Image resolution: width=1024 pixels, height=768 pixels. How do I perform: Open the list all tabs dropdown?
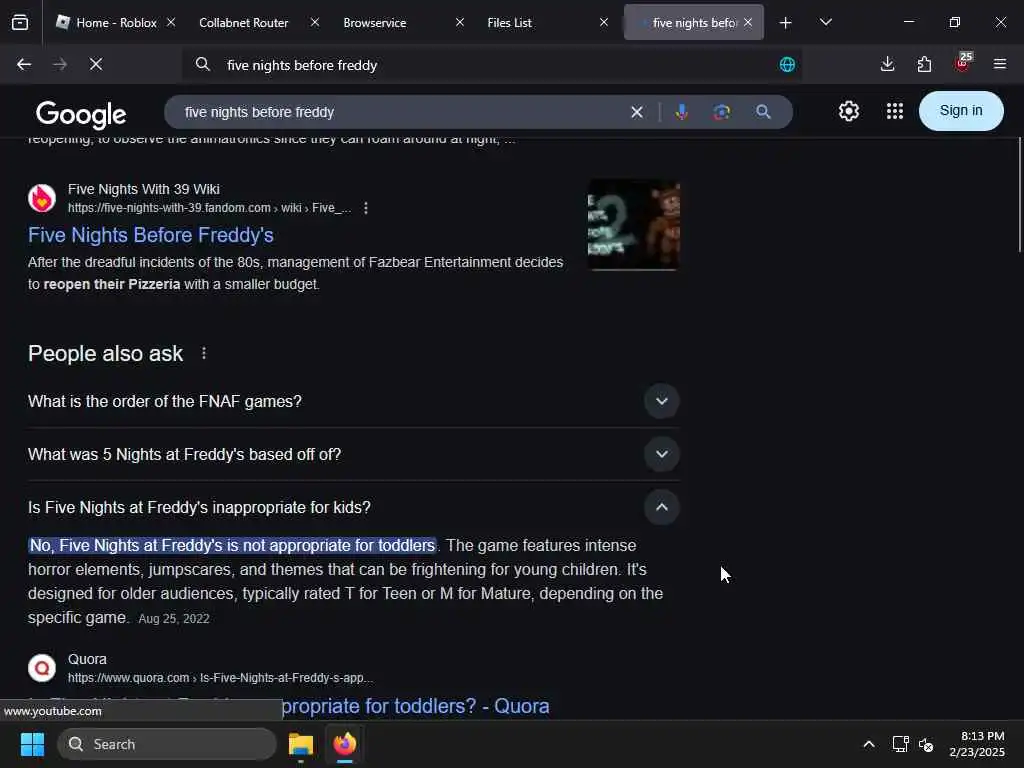pos(825,23)
